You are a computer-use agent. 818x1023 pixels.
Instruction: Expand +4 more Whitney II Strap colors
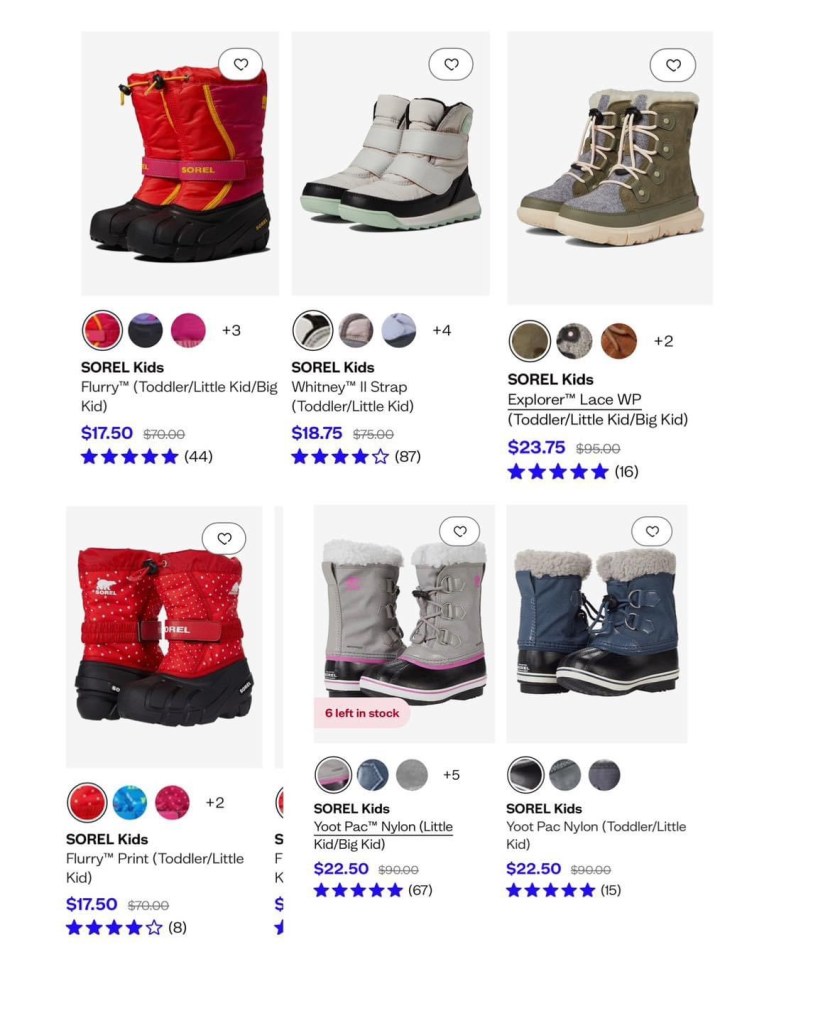pyautogui.click(x=442, y=330)
